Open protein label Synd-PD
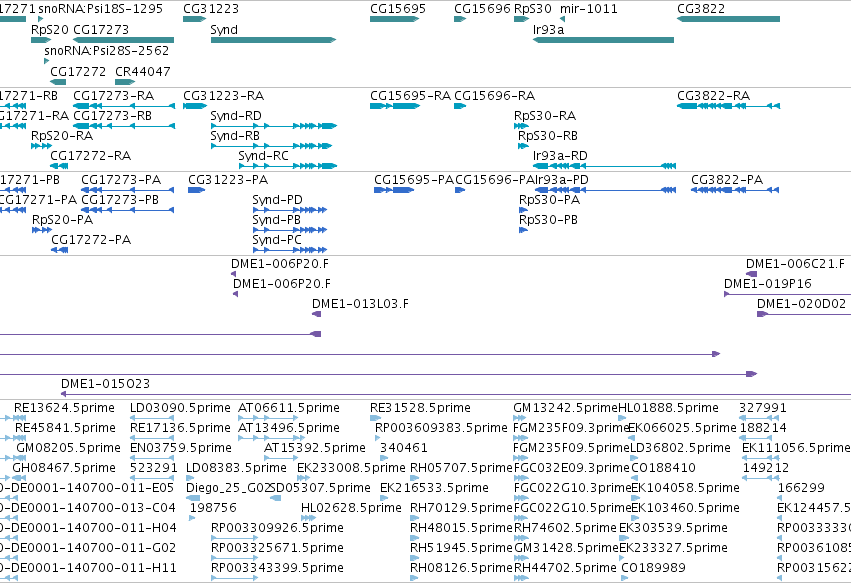This screenshot has height=583, width=851. tap(277, 200)
